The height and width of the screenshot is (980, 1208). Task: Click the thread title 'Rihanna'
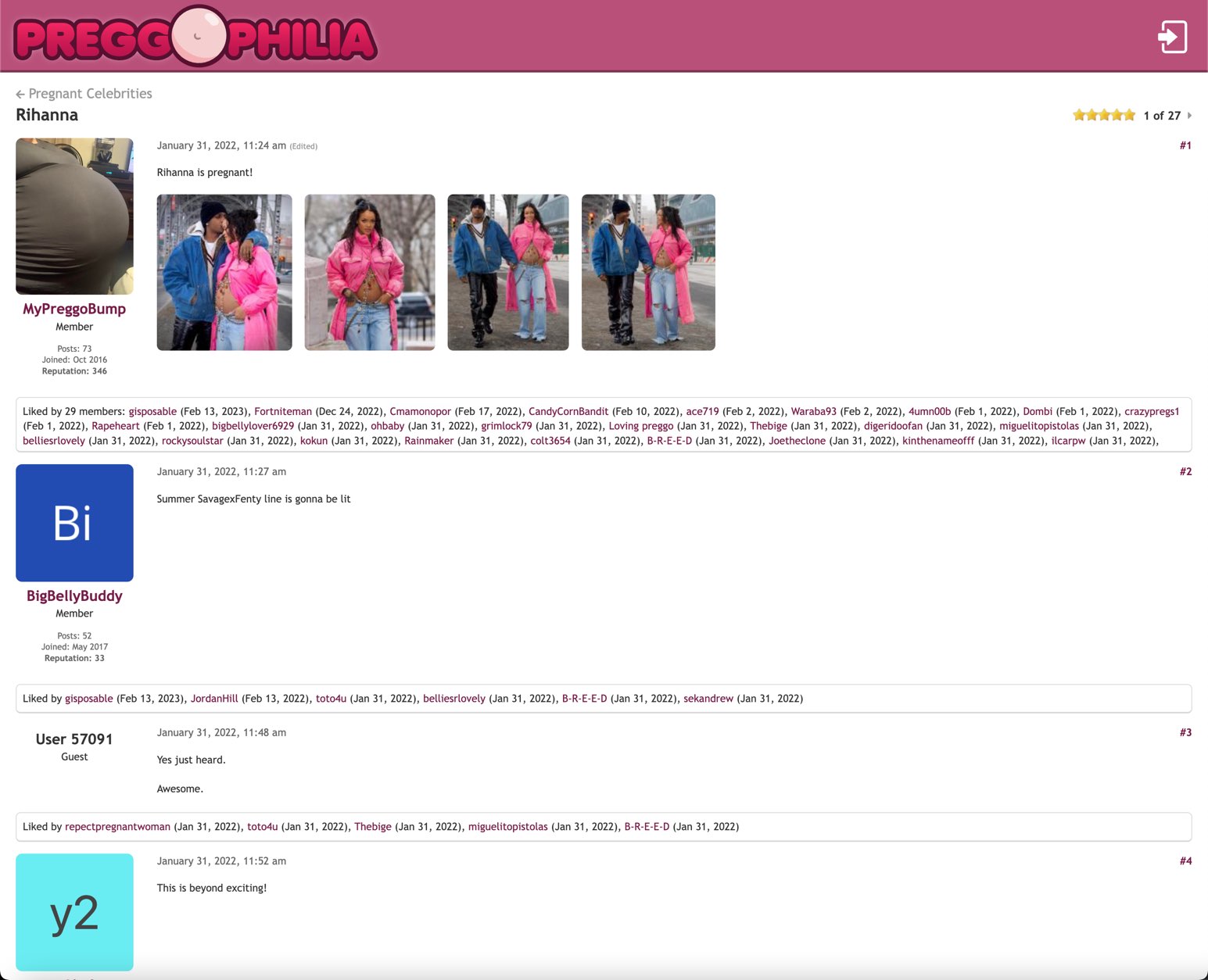click(x=47, y=115)
